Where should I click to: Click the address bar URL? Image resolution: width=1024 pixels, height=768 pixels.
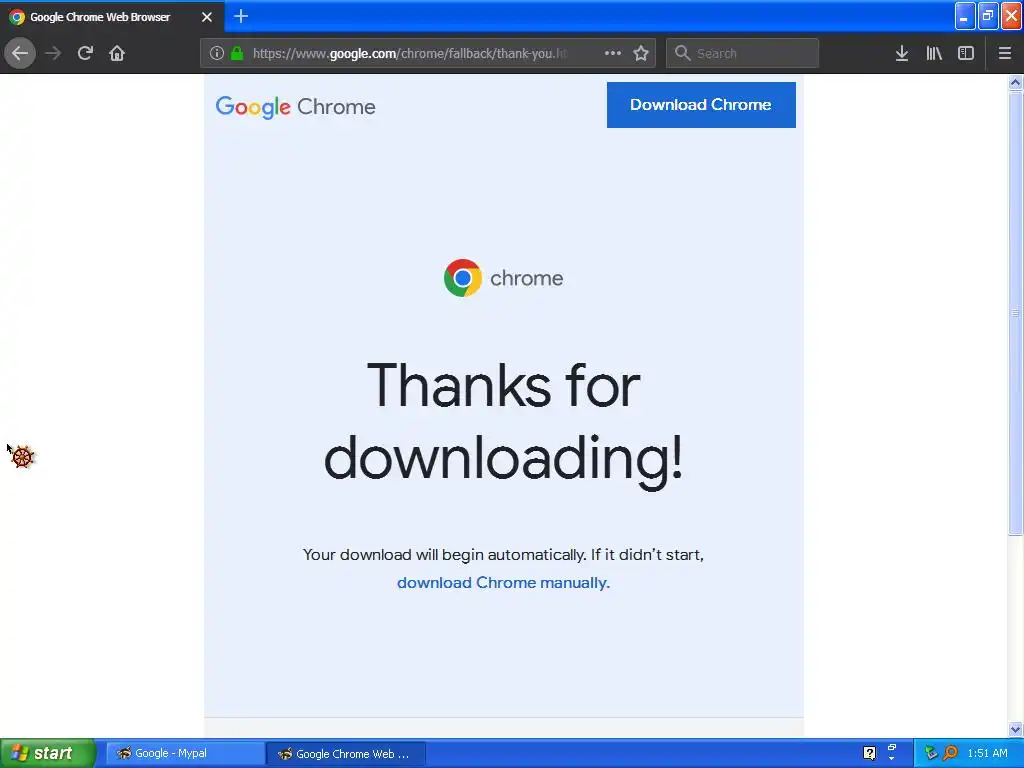pyautogui.click(x=410, y=54)
